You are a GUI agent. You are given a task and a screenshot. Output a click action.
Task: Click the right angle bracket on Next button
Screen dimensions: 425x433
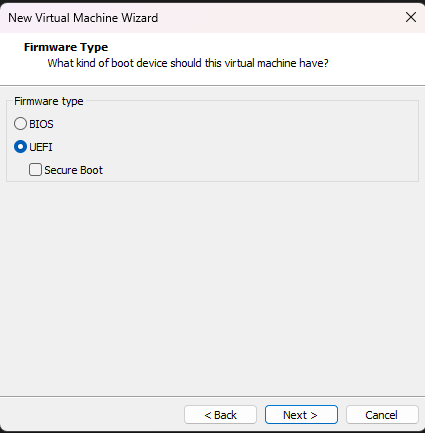pyautogui.click(x=314, y=415)
